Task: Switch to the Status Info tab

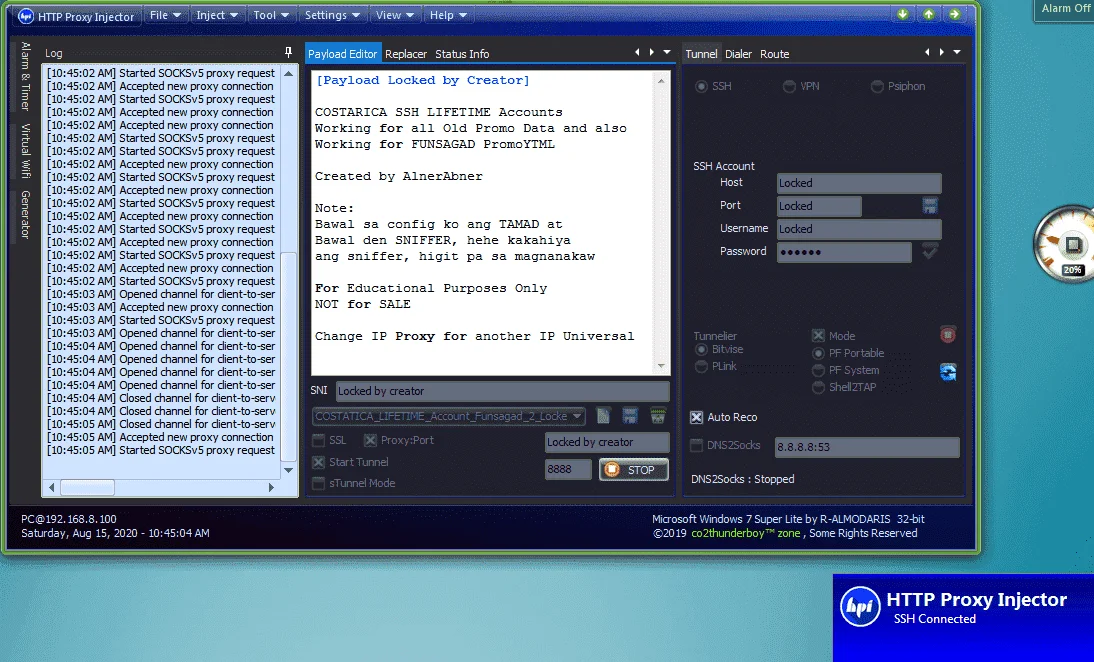Action: [x=462, y=54]
